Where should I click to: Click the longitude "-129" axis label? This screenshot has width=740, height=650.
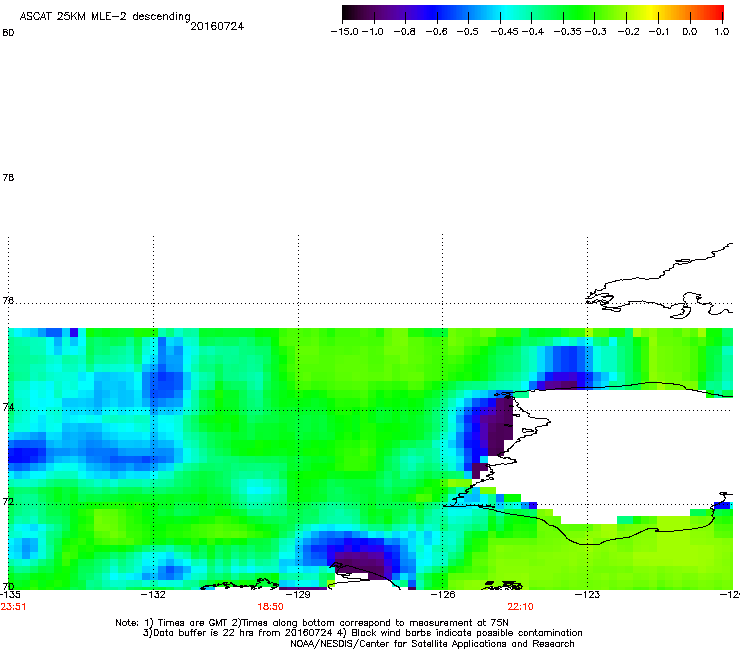click(298, 594)
